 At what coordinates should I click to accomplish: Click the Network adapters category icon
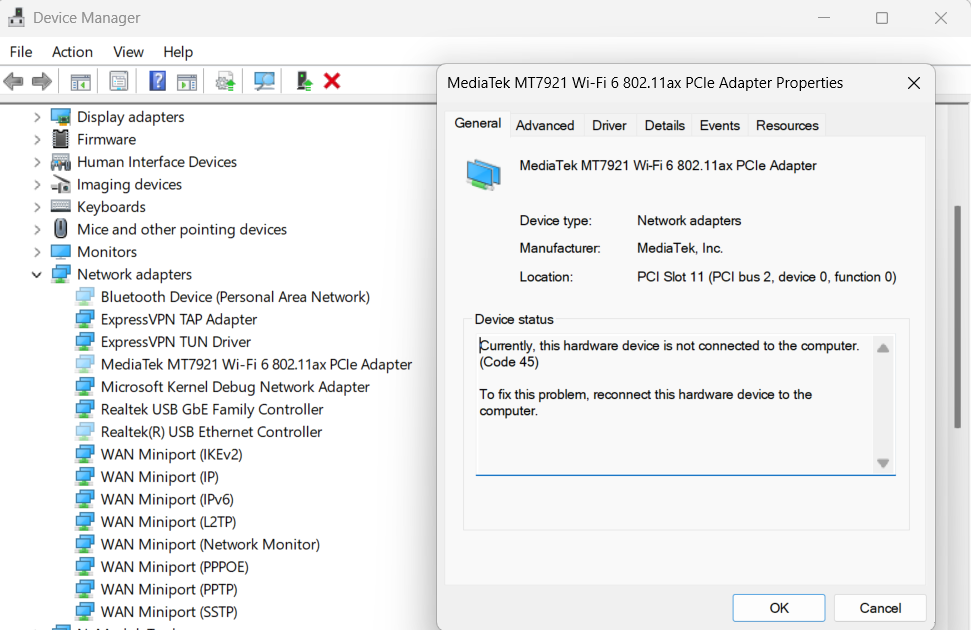point(61,274)
